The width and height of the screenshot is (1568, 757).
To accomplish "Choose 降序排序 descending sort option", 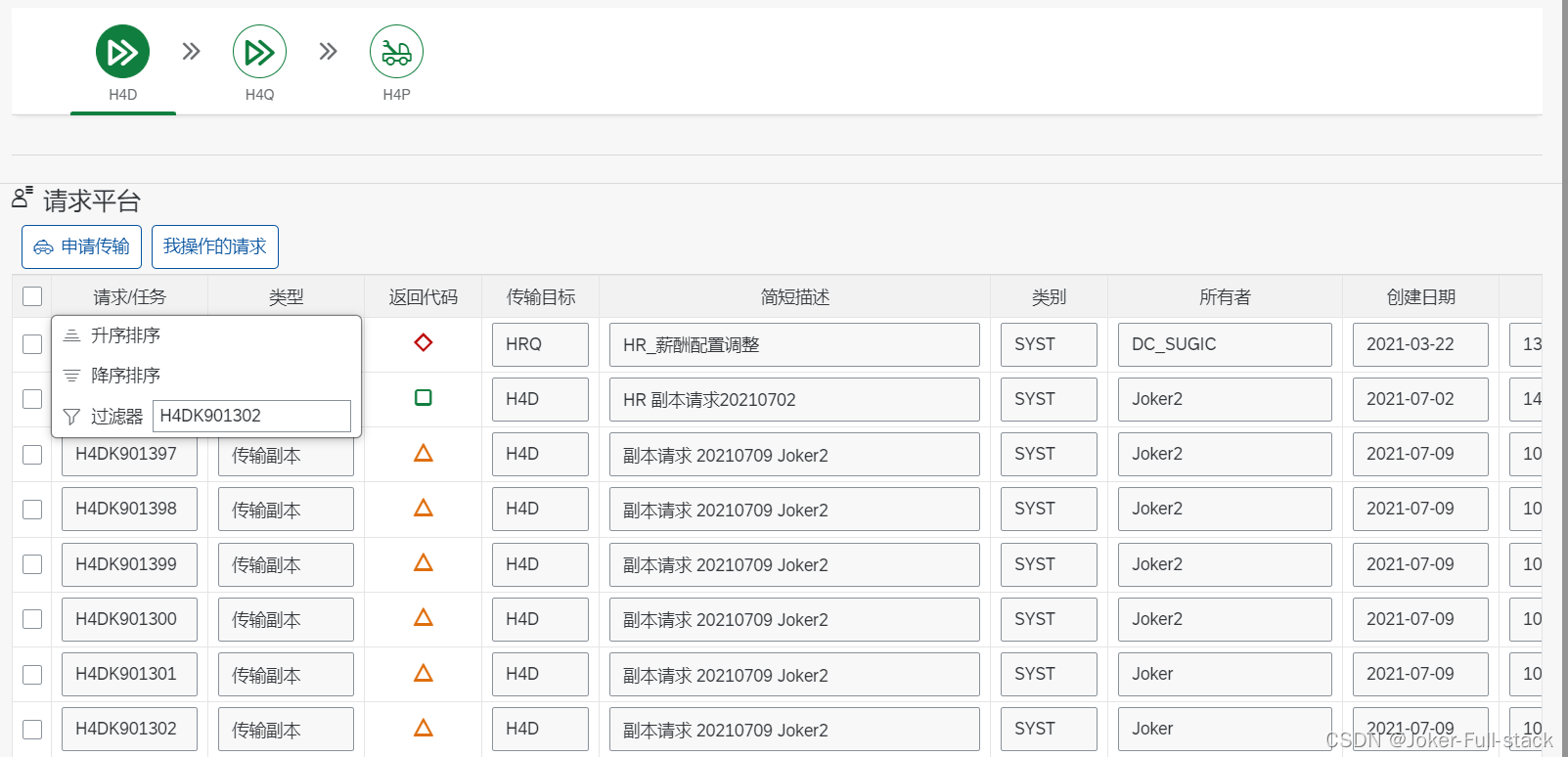I will coord(206,376).
